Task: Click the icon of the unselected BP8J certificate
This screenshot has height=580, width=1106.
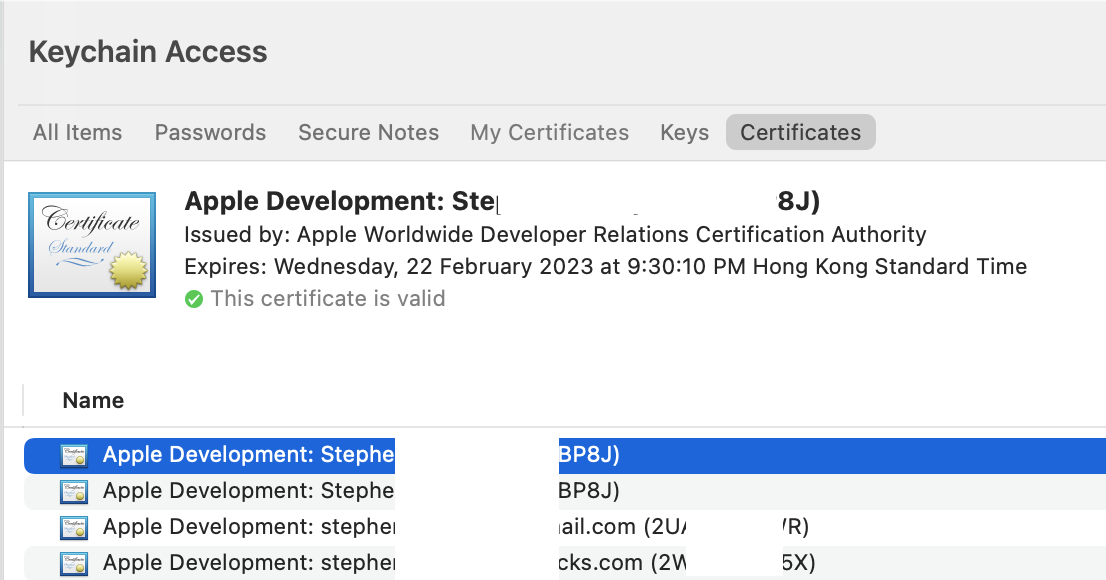Action: coord(74,491)
